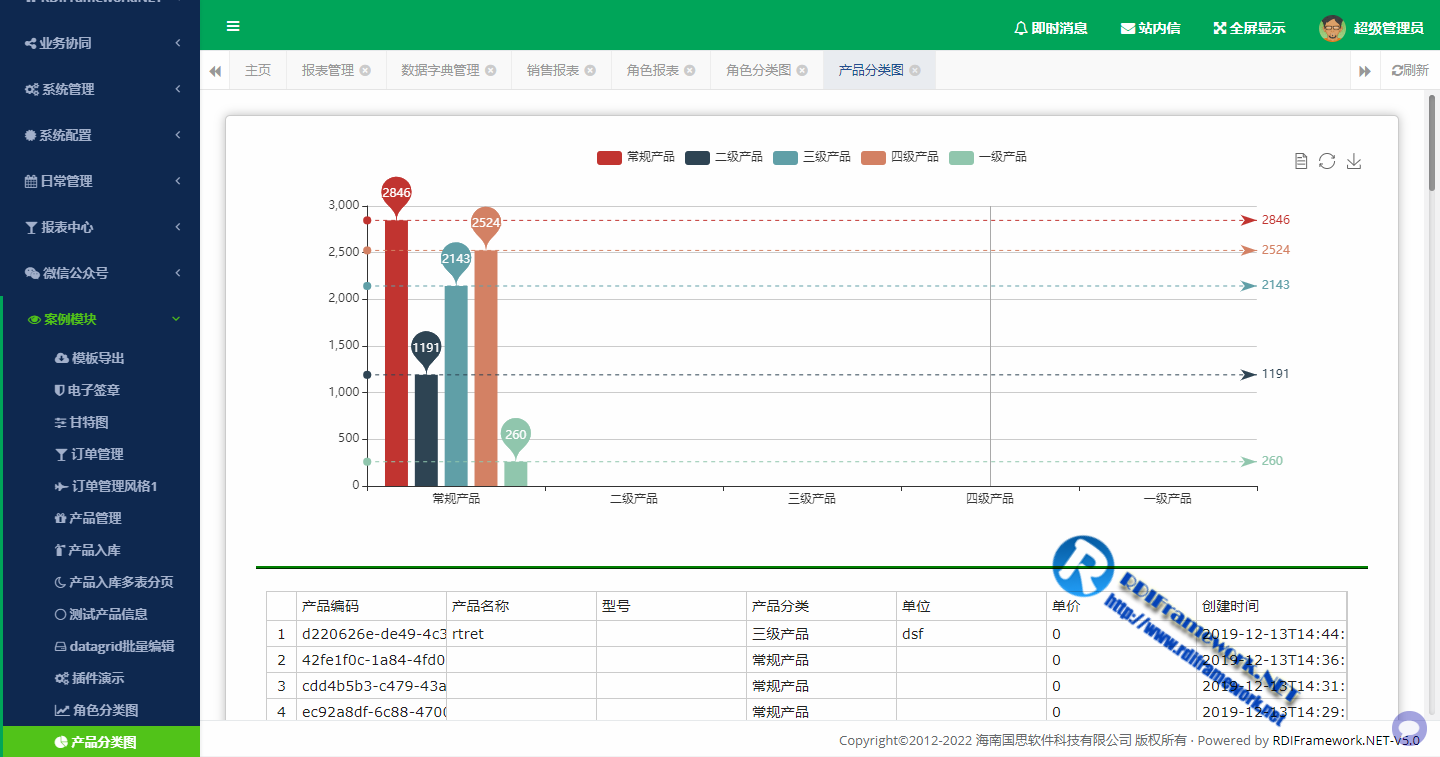Expand the 系统管理 menu
1440x757 pixels.
click(x=100, y=89)
